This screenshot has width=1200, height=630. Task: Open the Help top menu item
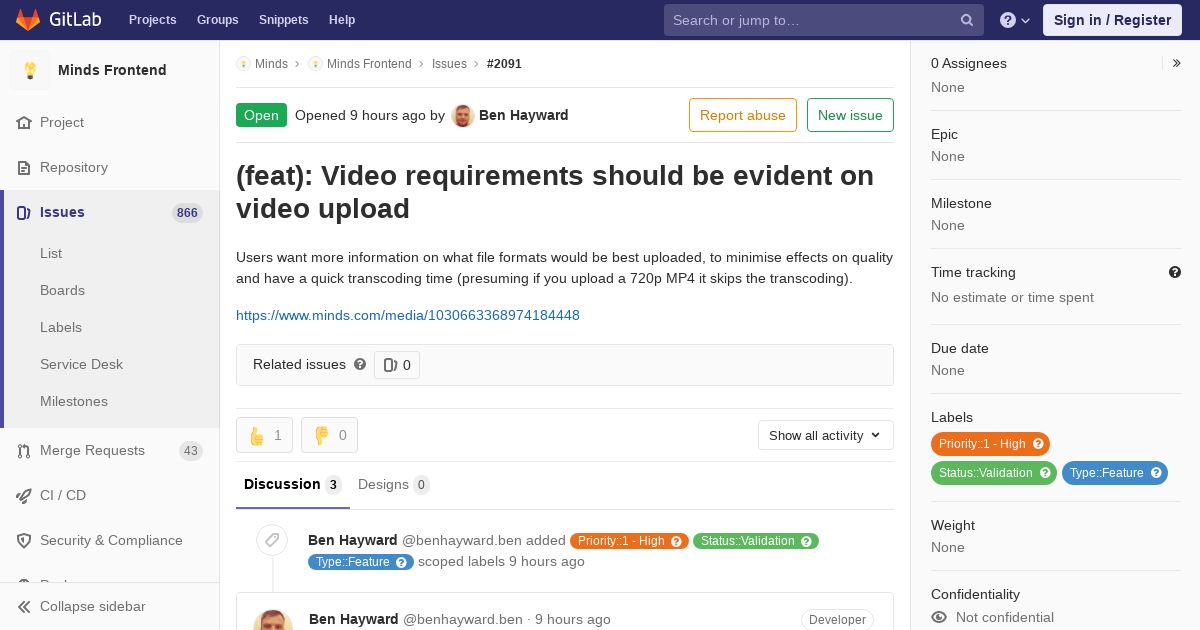point(342,20)
